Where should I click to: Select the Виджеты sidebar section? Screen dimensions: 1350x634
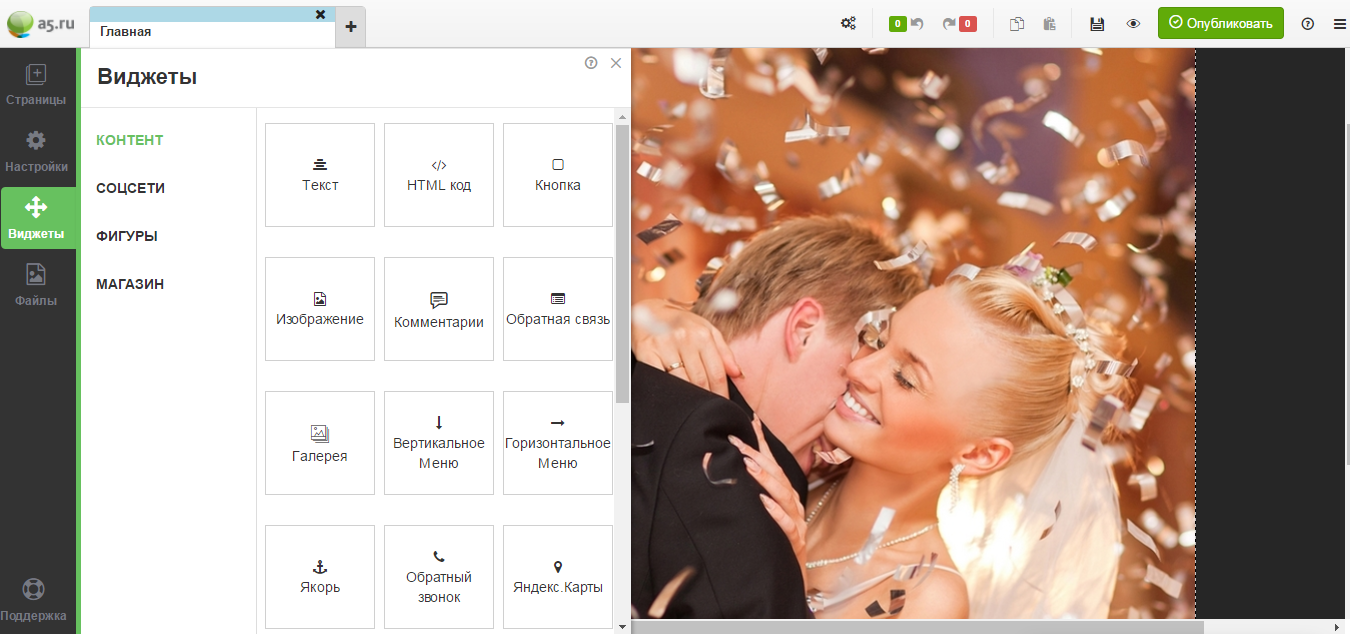pos(38,220)
